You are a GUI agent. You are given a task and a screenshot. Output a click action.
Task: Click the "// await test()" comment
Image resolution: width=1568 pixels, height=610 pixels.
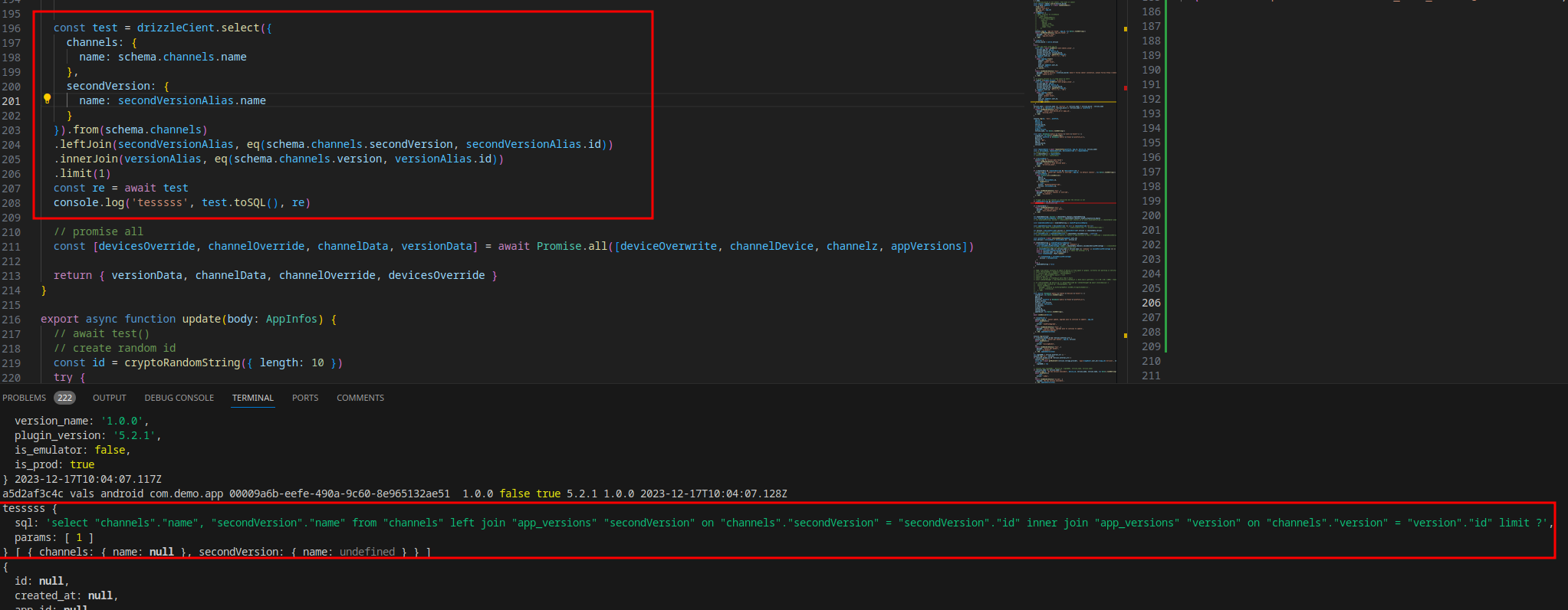[102, 333]
